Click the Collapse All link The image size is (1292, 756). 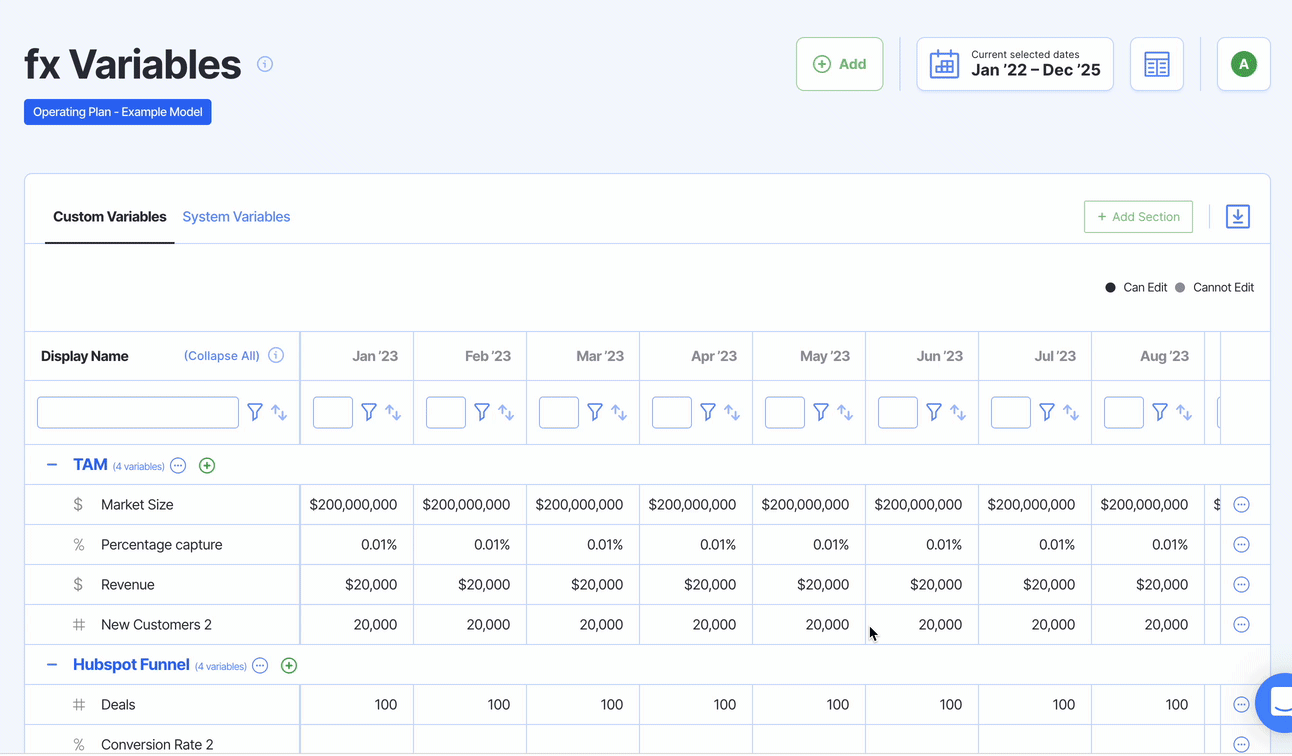pos(221,356)
